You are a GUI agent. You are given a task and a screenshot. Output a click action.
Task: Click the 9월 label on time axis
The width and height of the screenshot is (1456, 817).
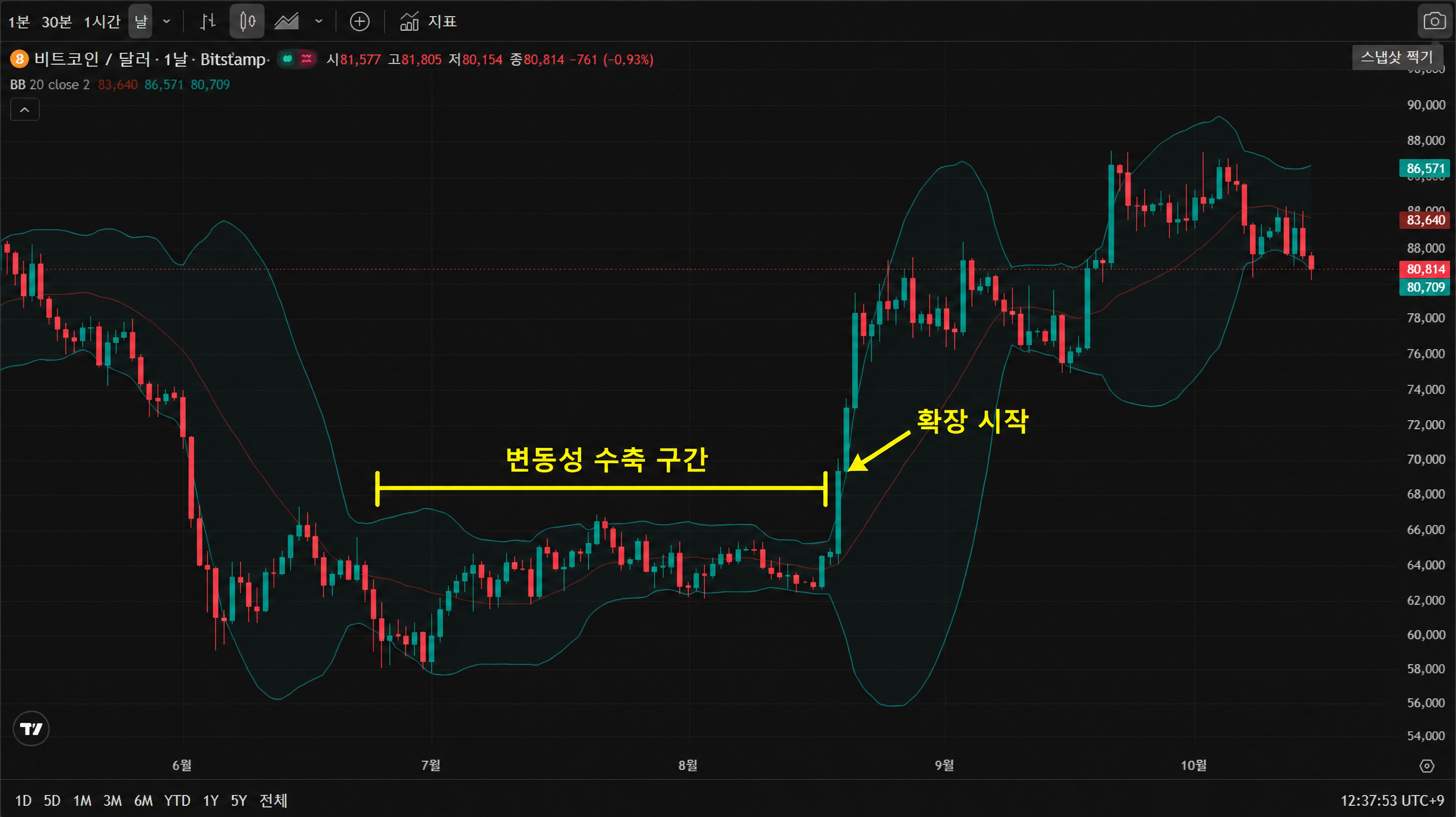click(944, 765)
